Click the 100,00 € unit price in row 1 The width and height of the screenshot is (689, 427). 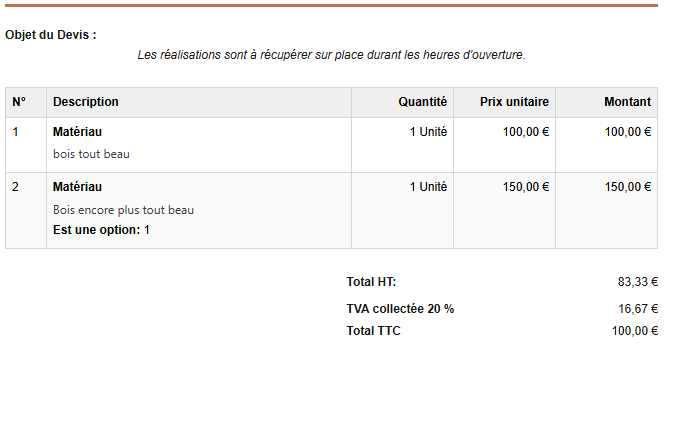[526, 132]
